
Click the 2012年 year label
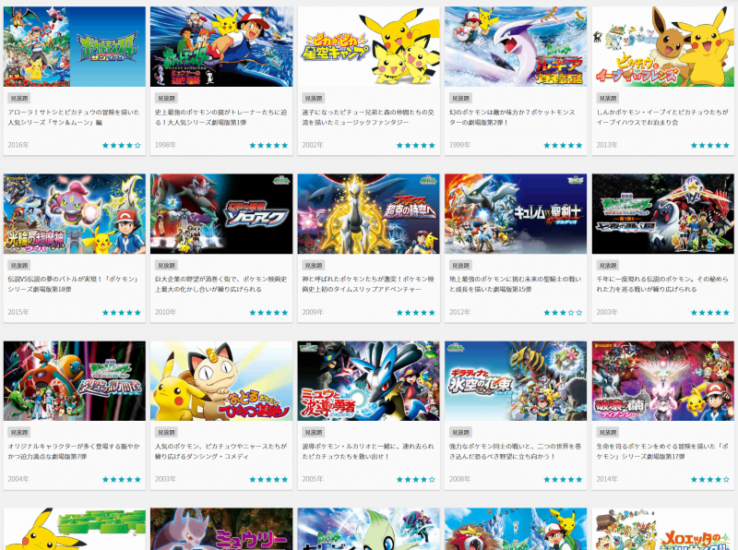[x=460, y=312]
